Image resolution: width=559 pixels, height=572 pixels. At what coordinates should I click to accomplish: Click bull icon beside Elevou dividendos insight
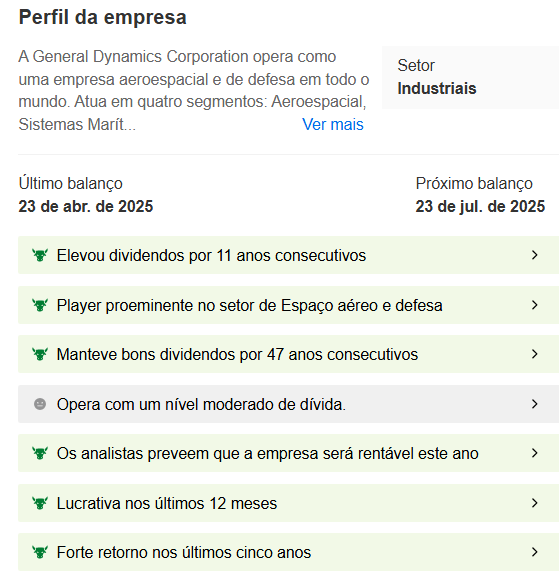click(x=40, y=255)
